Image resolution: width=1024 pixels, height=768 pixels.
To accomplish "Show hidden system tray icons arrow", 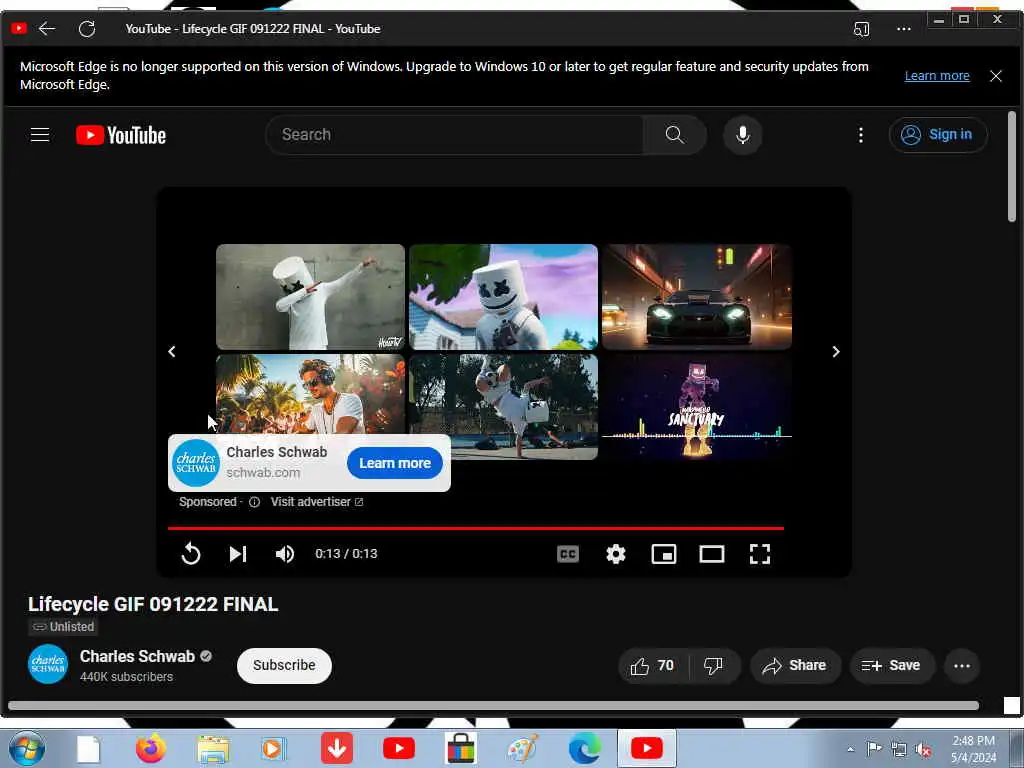I will click(850, 749).
